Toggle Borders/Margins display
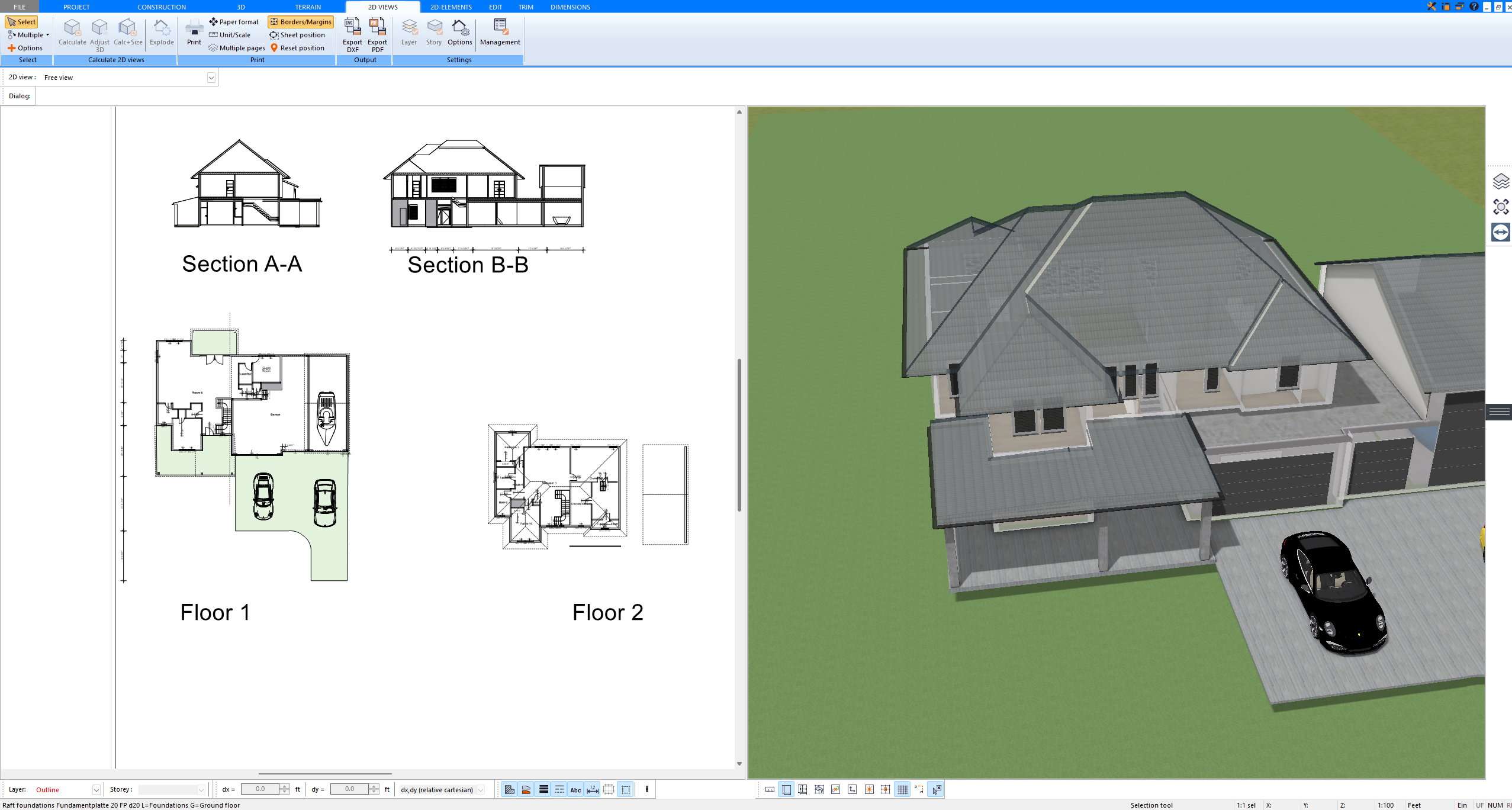The width and height of the screenshot is (1512, 810). pos(301,22)
